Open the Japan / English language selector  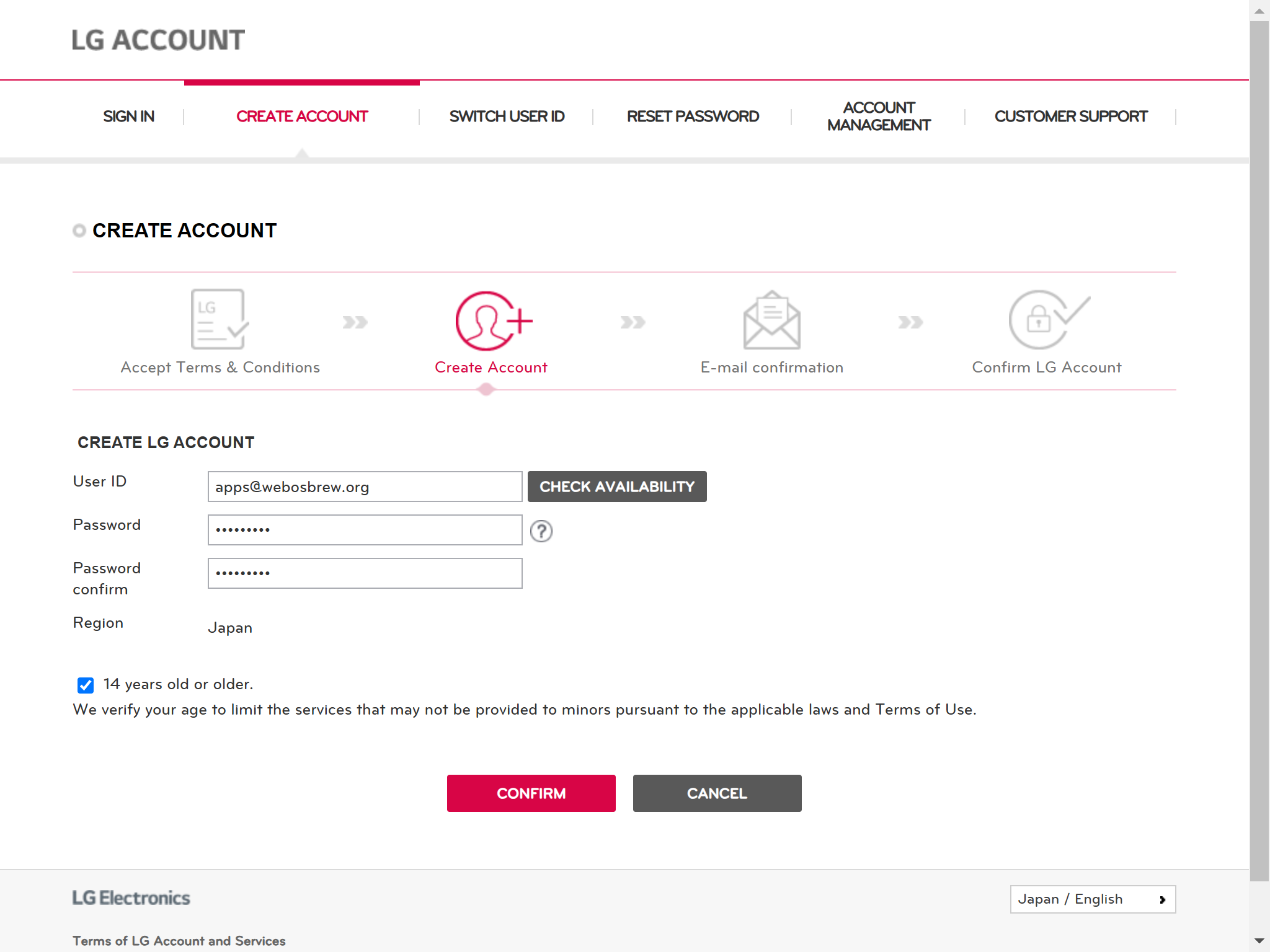(x=1093, y=899)
